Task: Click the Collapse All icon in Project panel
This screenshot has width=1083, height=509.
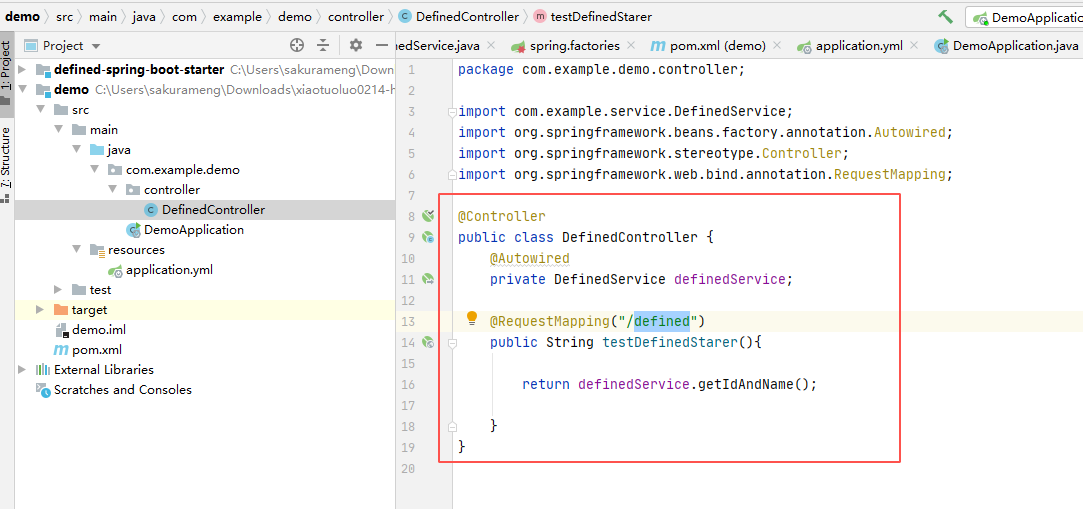Action: click(x=323, y=46)
